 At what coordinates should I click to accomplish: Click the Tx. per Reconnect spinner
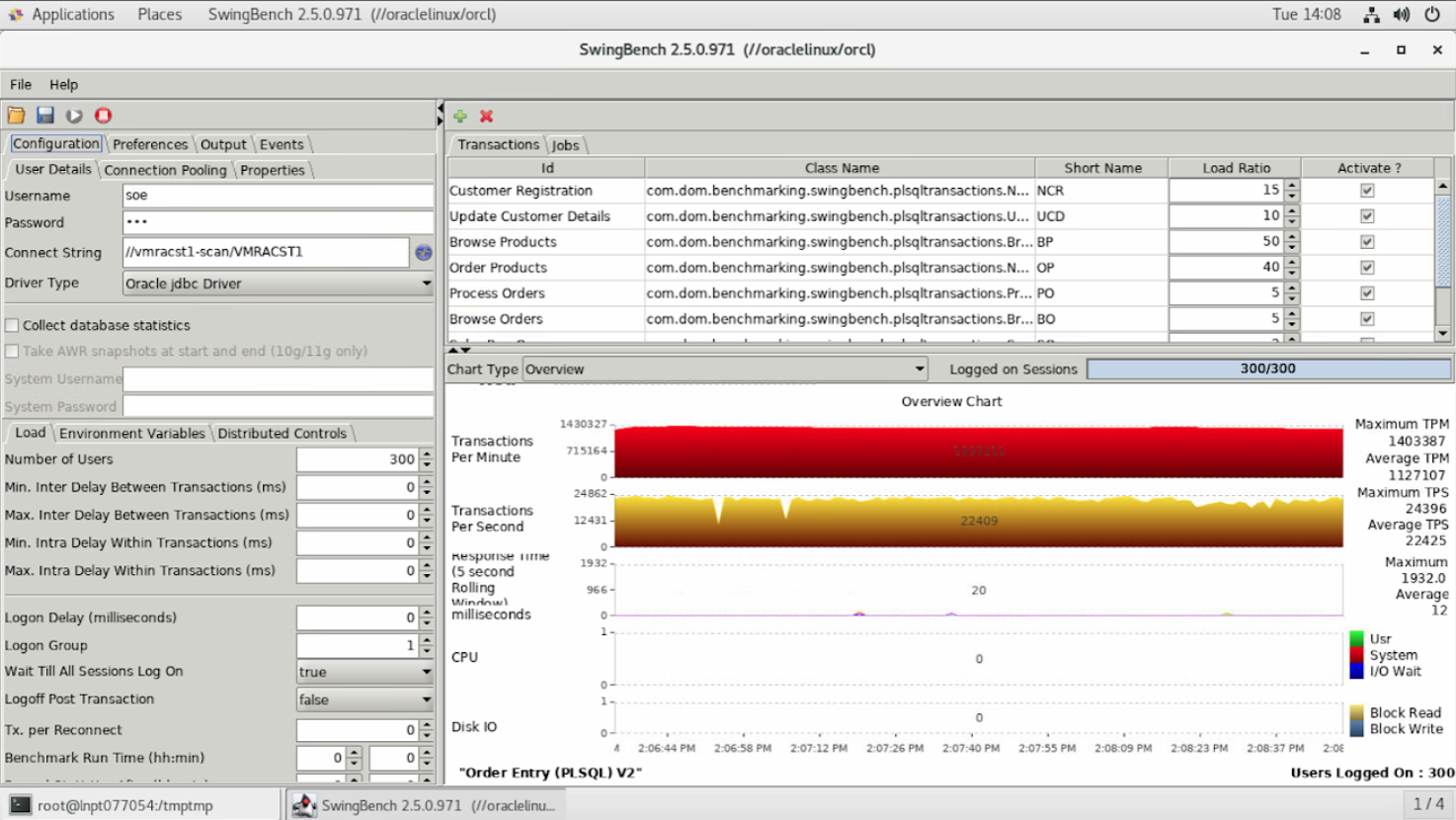pyautogui.click(x=427, y=730)
